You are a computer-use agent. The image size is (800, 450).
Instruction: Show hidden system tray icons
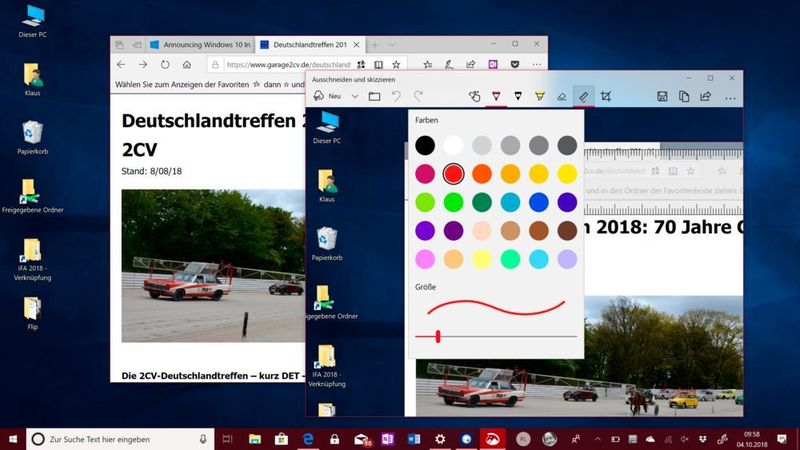(597, 439)
